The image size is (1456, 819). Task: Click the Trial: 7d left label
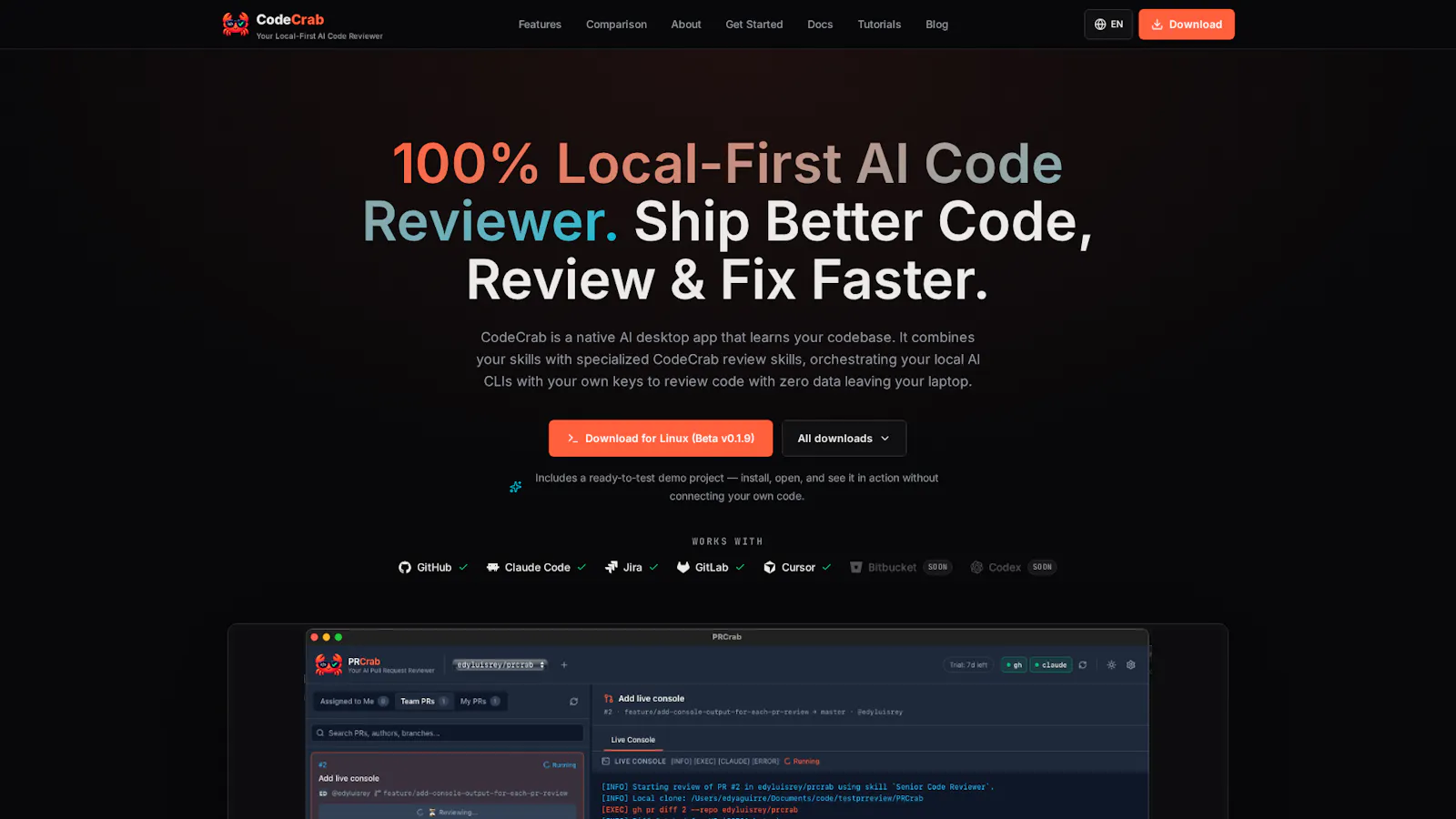(x=968, y=664)
